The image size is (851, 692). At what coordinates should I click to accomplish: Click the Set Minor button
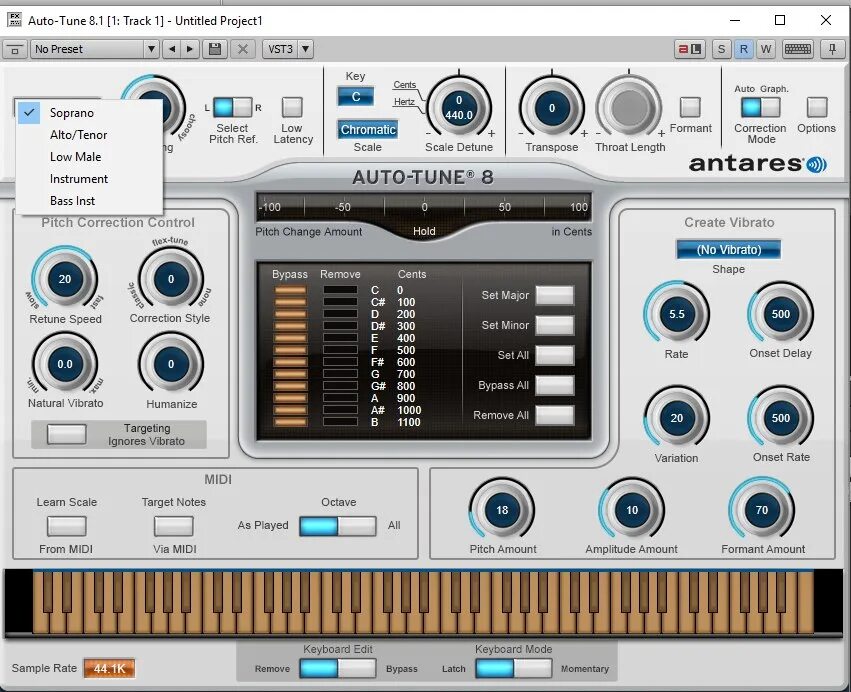point(555,326)
